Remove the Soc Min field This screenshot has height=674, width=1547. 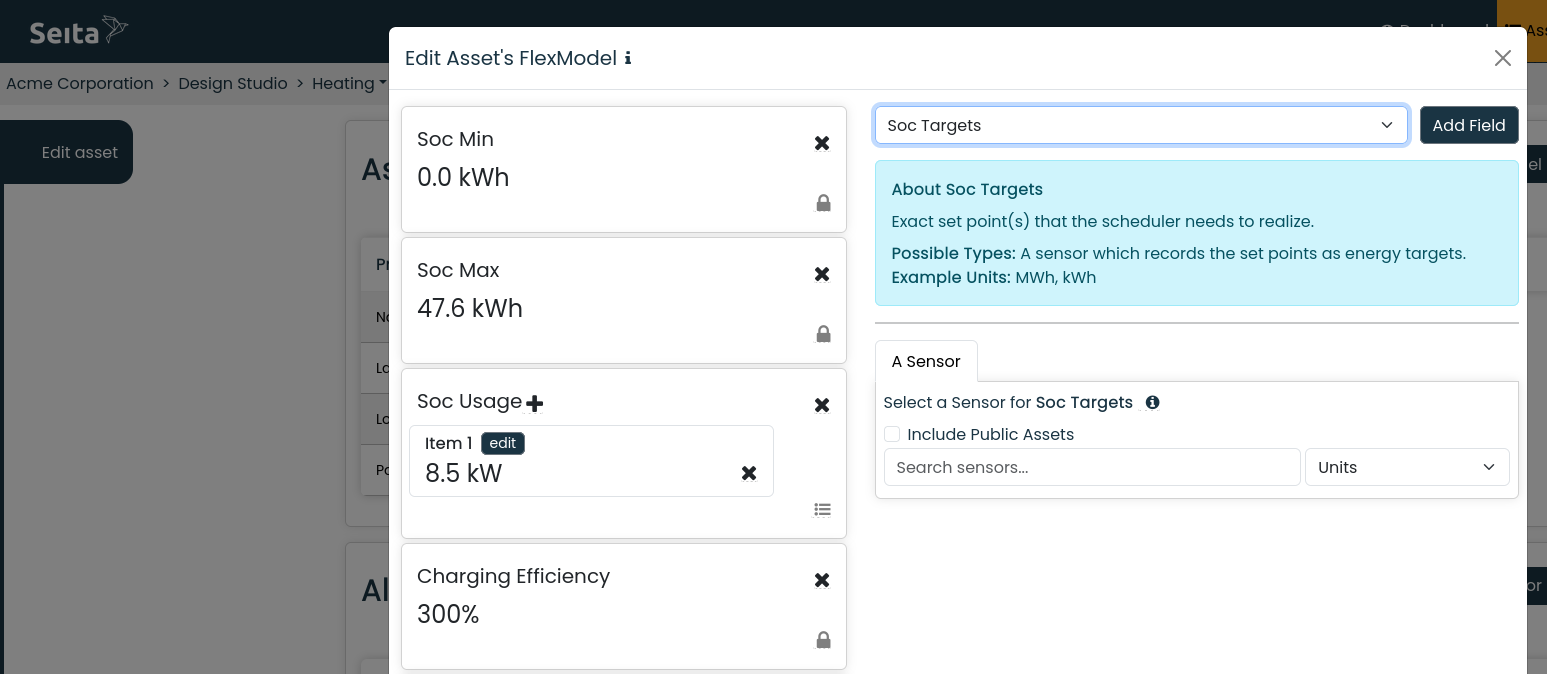(822, 143)
